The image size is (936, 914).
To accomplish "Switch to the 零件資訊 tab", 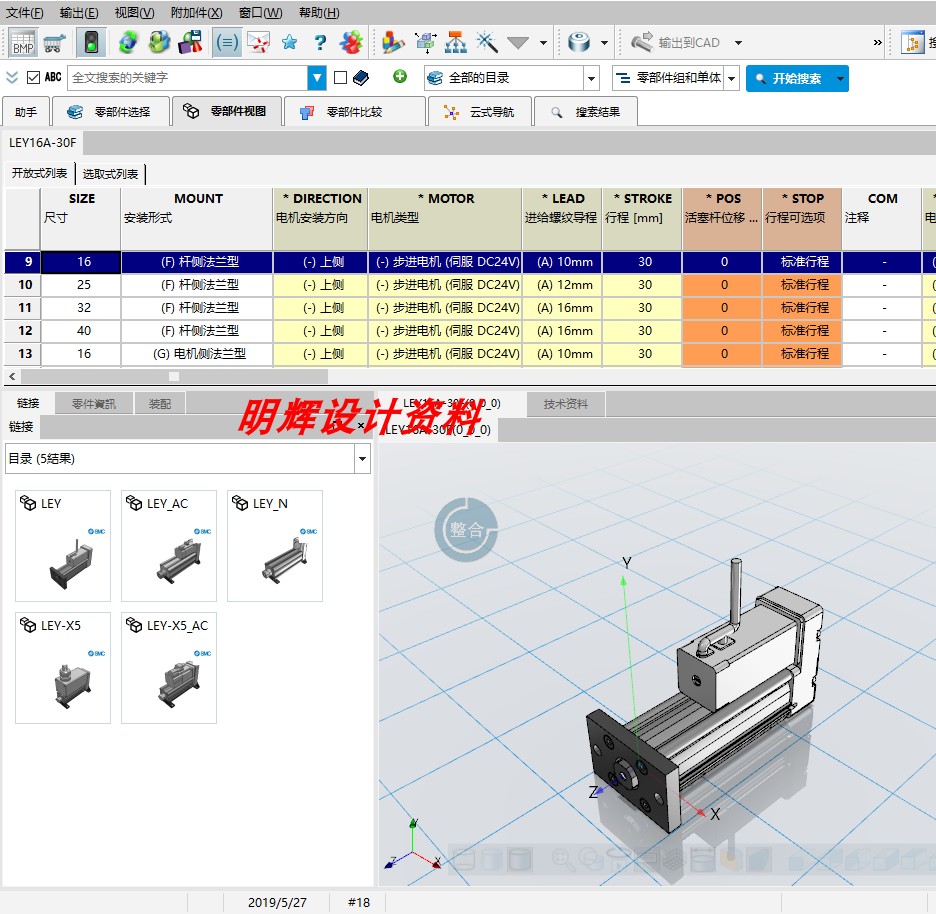I will [x=94, y=404].
